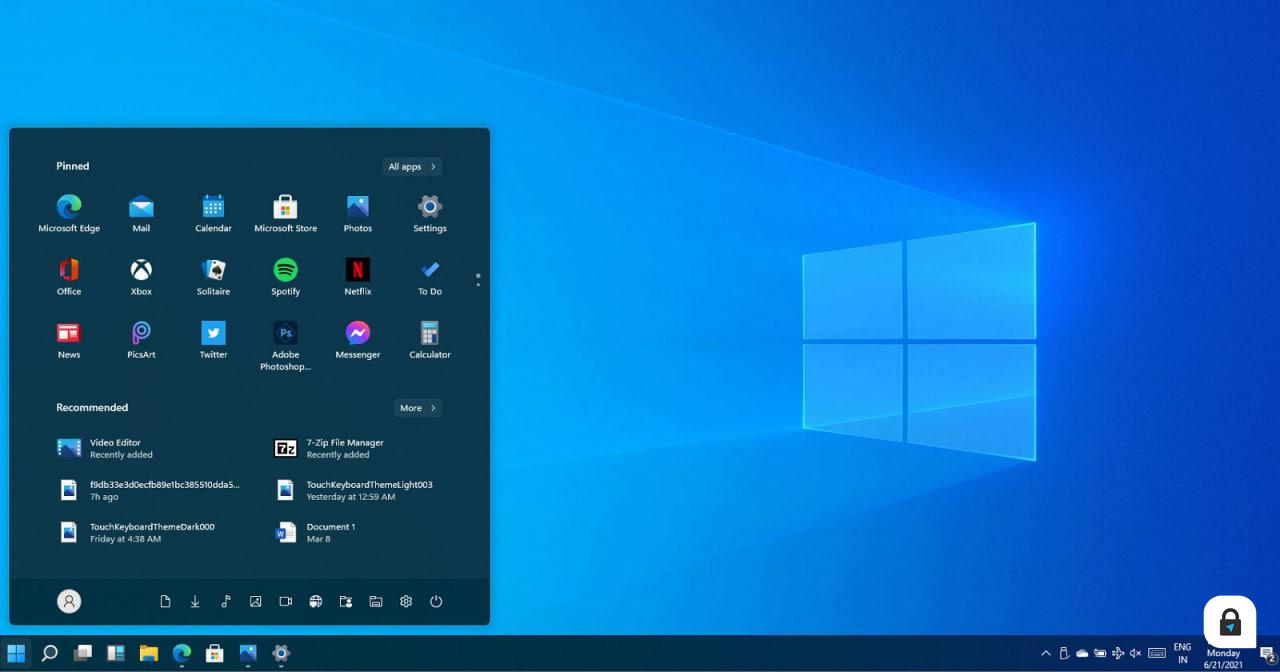The width and height of the screenshot is (1280, 672).
Task: Open the touch keyboard tray icon
Action: click(1157, 653)
